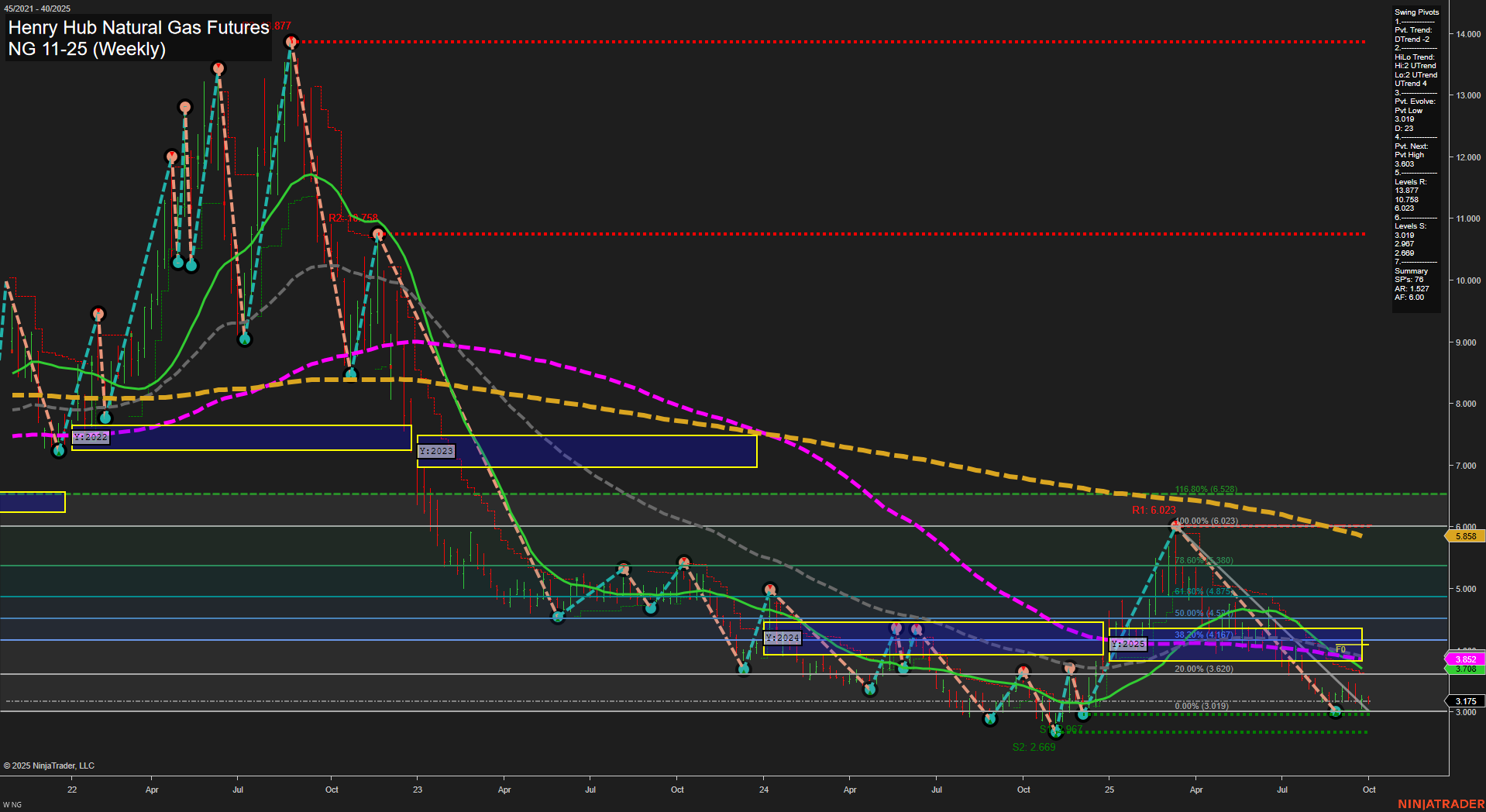The image size is (1486, 812).
Task: Toggle the Y:2022 zone rectangle
Action: (91, 437)
